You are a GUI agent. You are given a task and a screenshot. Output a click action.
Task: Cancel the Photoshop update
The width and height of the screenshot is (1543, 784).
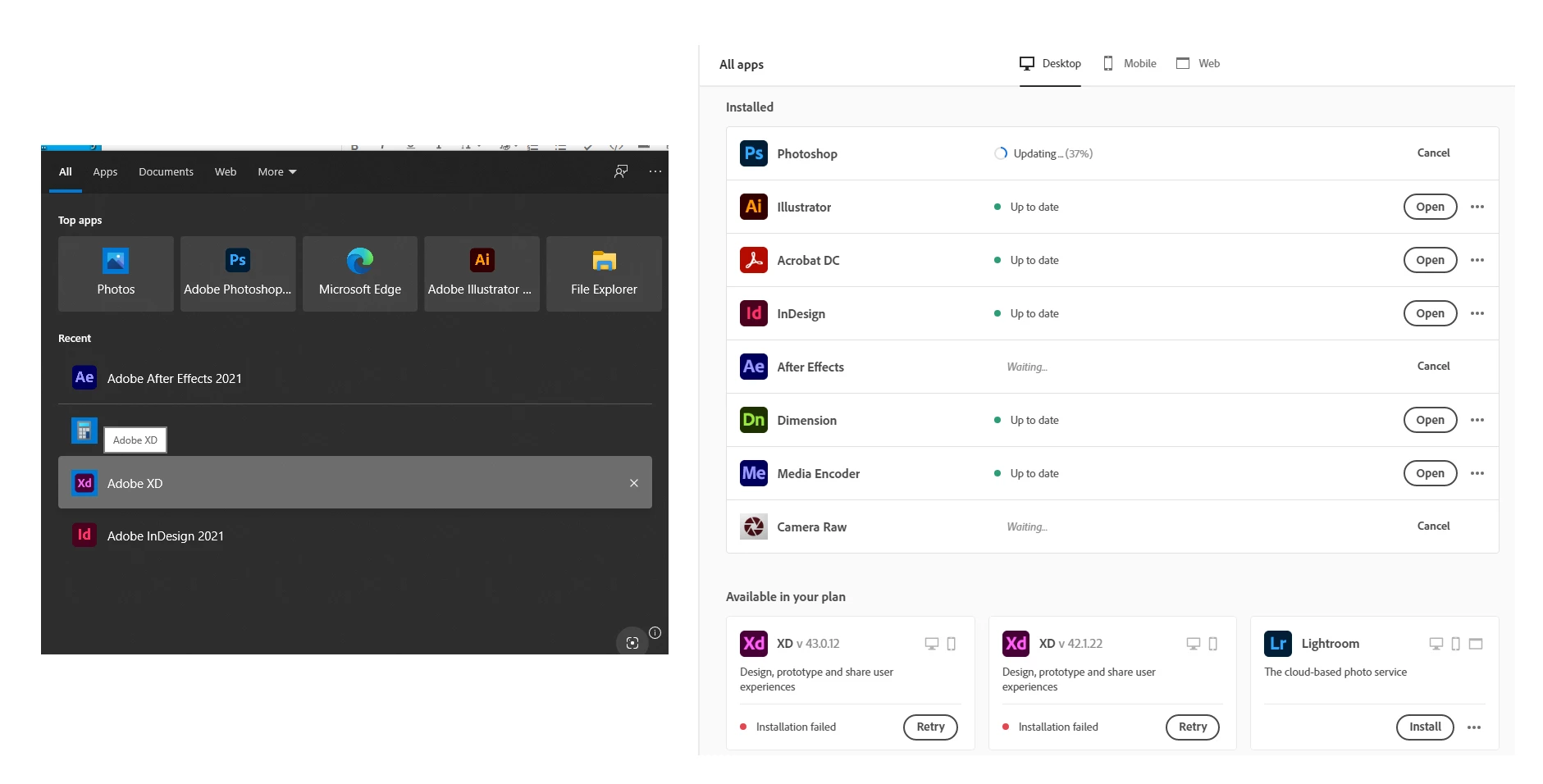[1433, 153]
